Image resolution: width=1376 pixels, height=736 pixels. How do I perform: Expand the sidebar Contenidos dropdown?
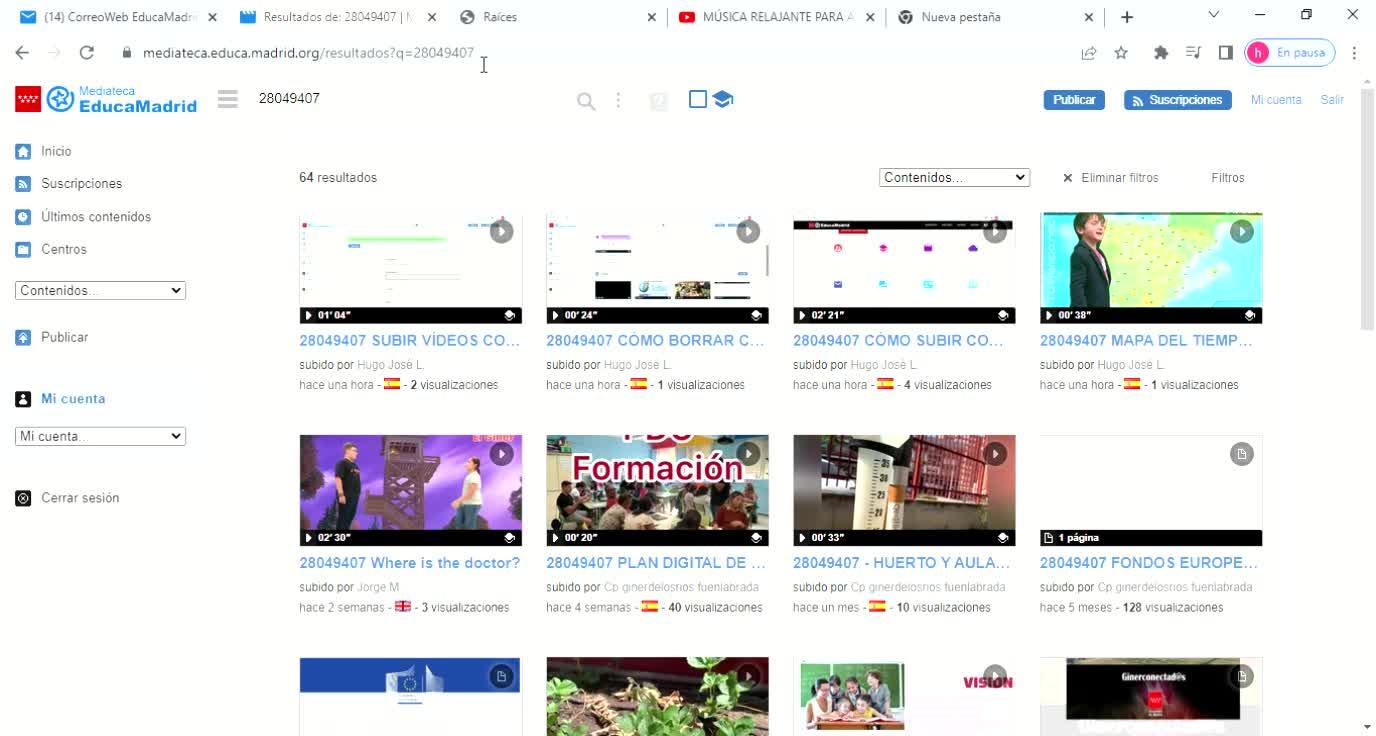click(100, 291)
